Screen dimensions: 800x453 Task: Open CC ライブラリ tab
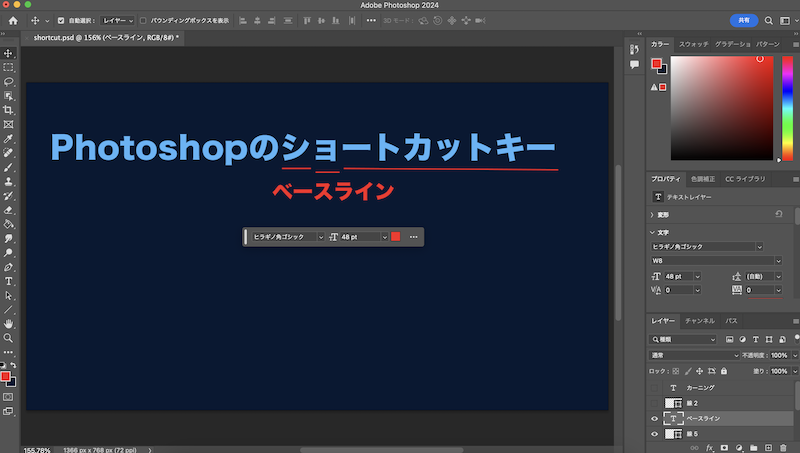(745, 179)
